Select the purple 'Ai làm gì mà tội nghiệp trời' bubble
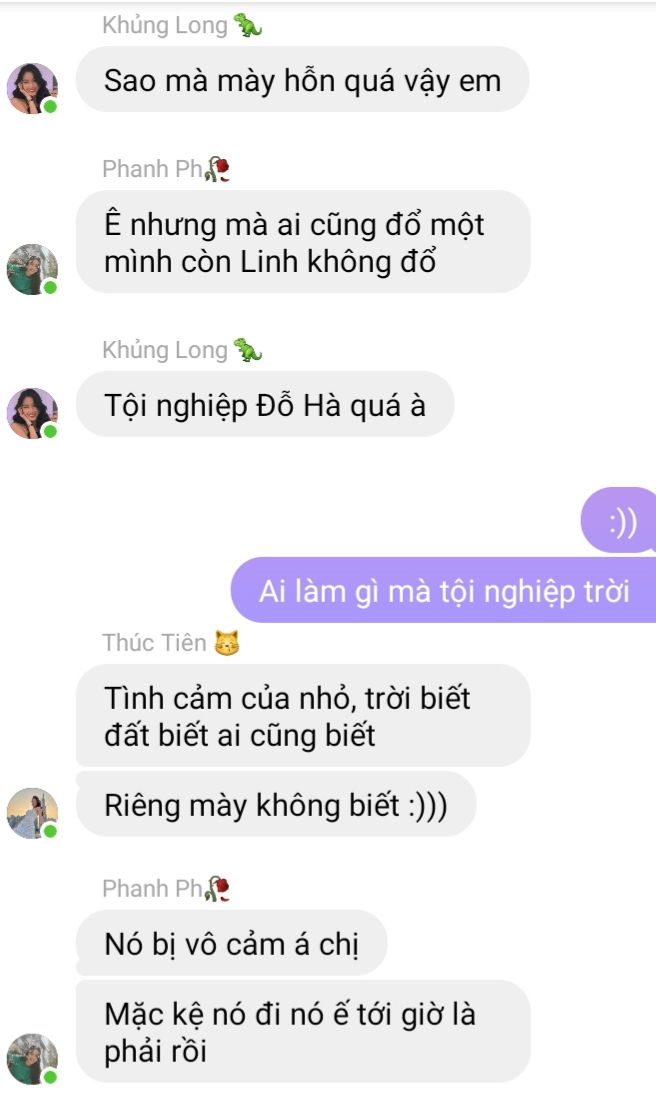 (x=443, y=591)
